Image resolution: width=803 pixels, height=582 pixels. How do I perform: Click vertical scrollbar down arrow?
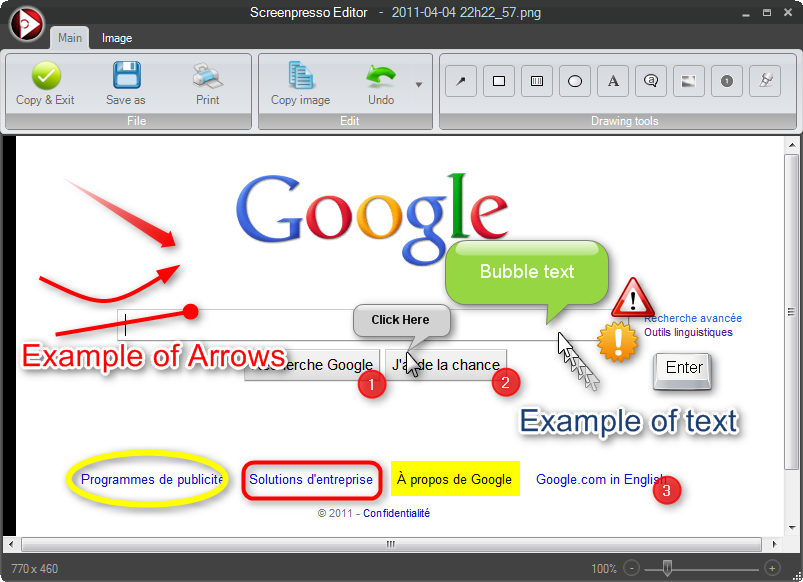point(792,528)
